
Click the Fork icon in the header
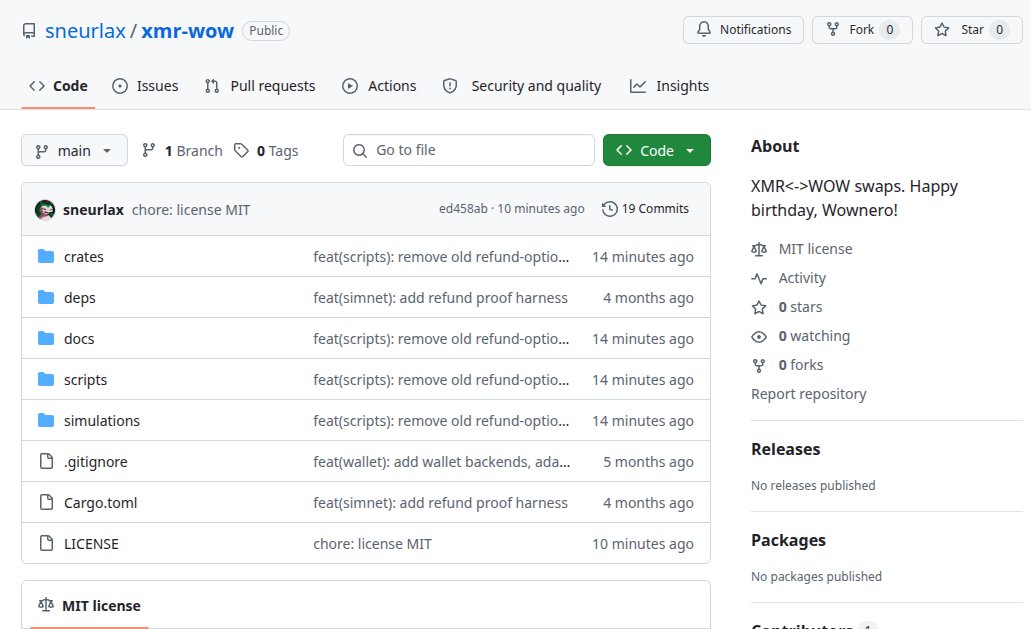832,30
